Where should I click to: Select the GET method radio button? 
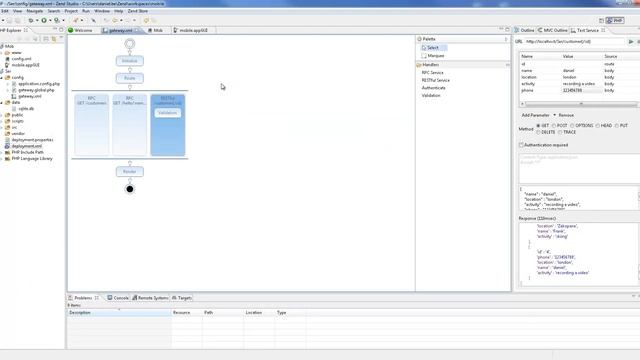coord(538,126)
